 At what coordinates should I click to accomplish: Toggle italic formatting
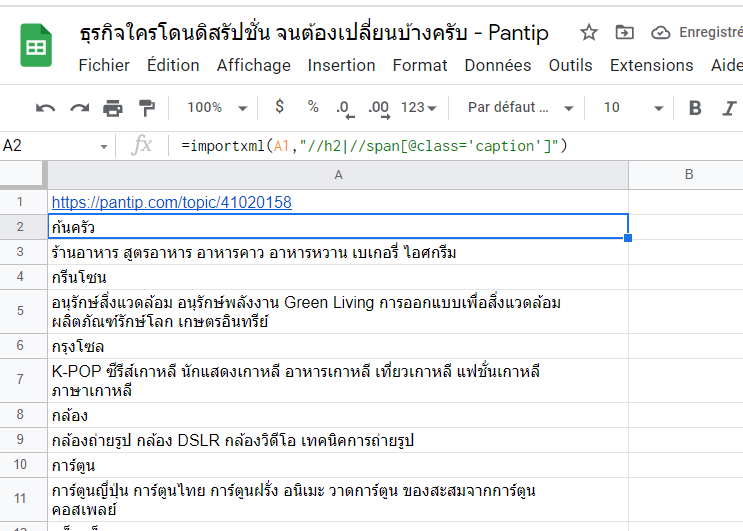tap(730, 108)
